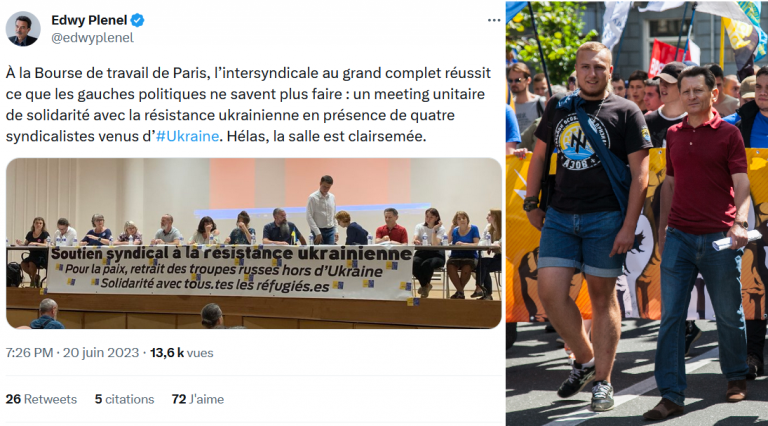Click the standing man in white shirt
The height and width of the screenshot is (426, 768).
[321, 210]
